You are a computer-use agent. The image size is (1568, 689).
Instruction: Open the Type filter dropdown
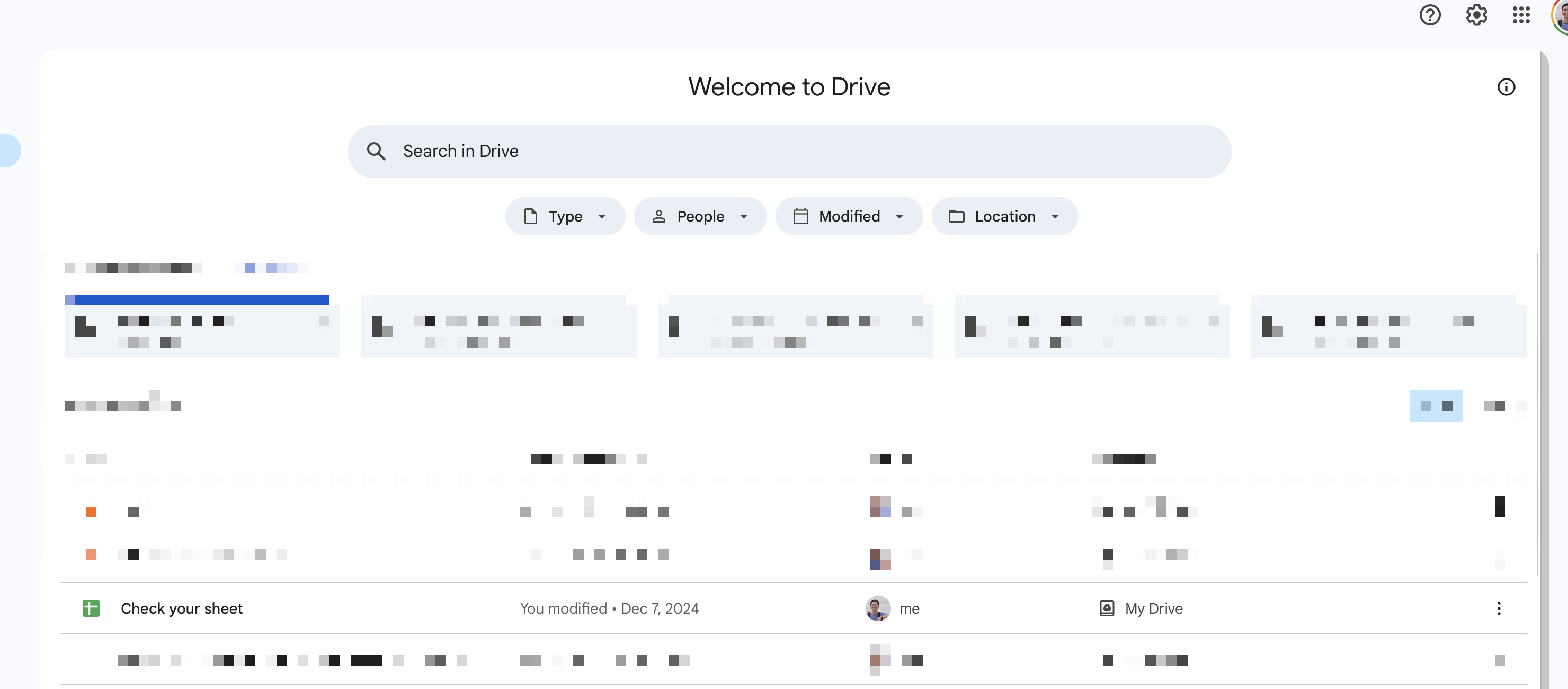[565, 216]
